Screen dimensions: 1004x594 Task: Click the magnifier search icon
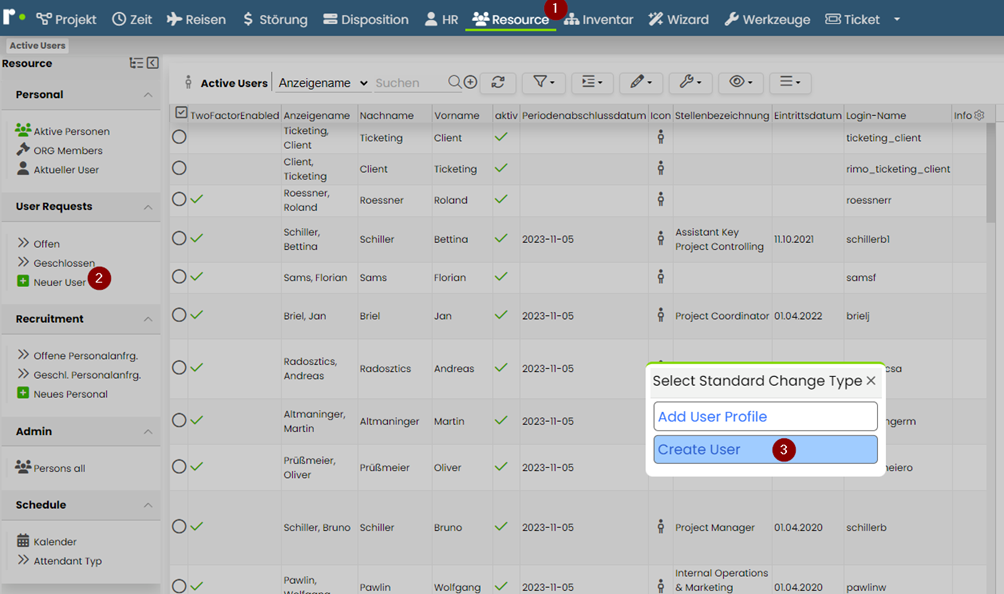click(454, 82)
